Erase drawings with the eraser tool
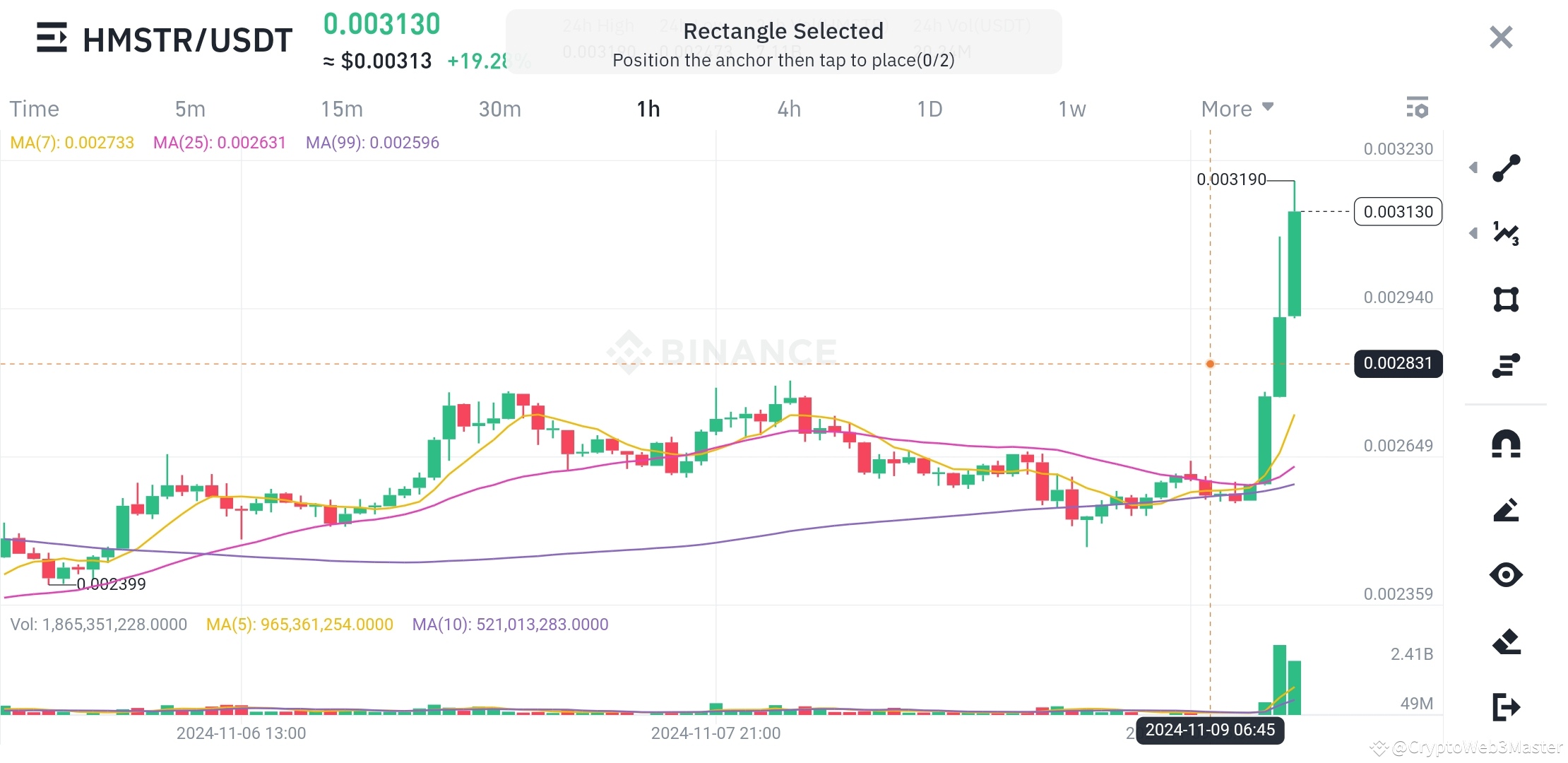The height and width of the screenshot is (763, 1568). click(x=1506, y=641)
